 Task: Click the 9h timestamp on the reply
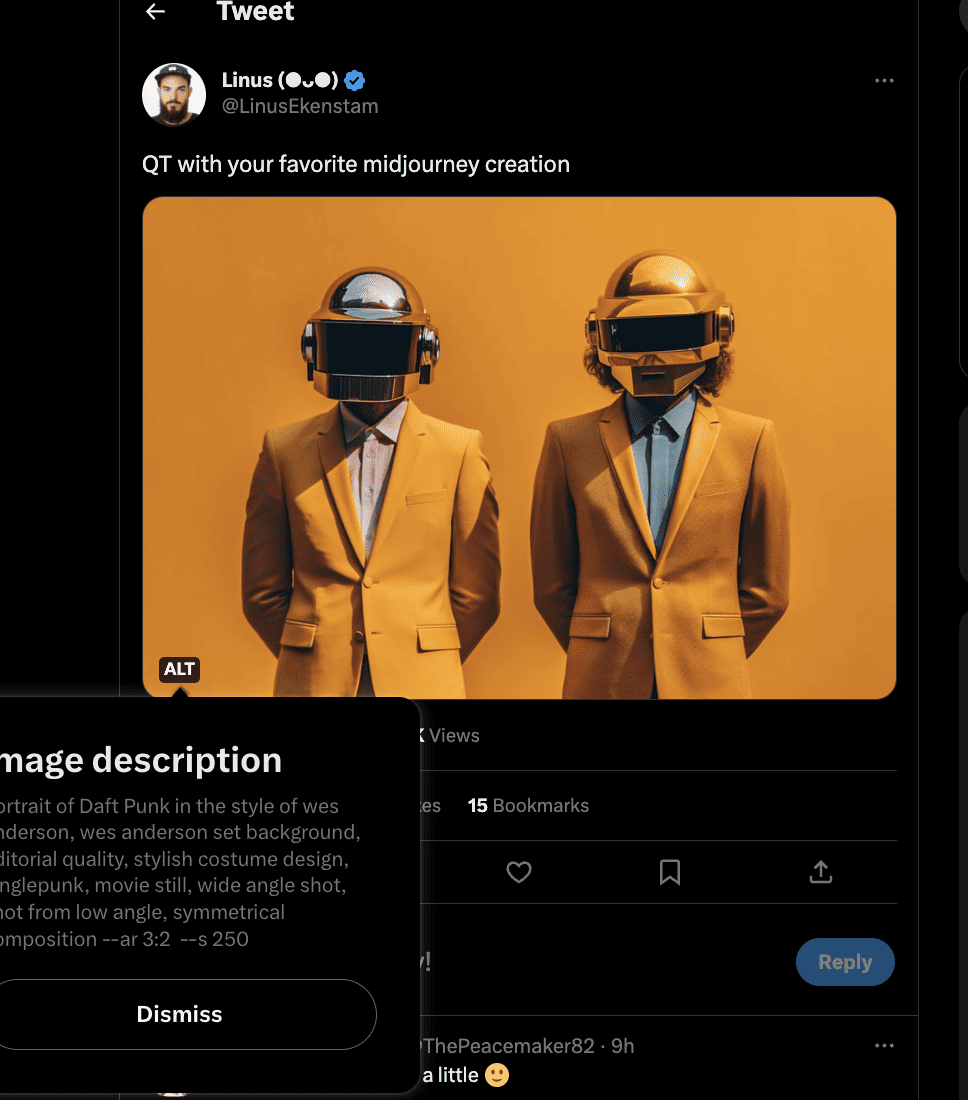tap(623, 1046)
